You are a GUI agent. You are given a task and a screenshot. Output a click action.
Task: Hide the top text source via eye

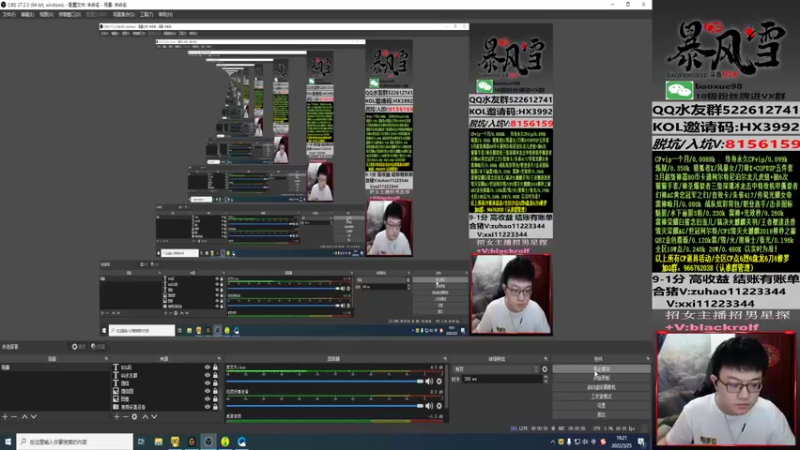tap(207, 367)
